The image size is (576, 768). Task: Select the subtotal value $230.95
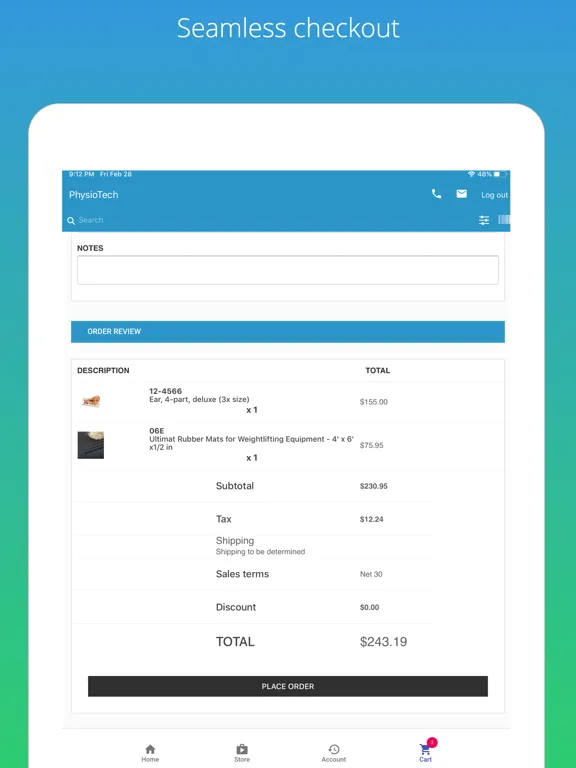(374, 486)
